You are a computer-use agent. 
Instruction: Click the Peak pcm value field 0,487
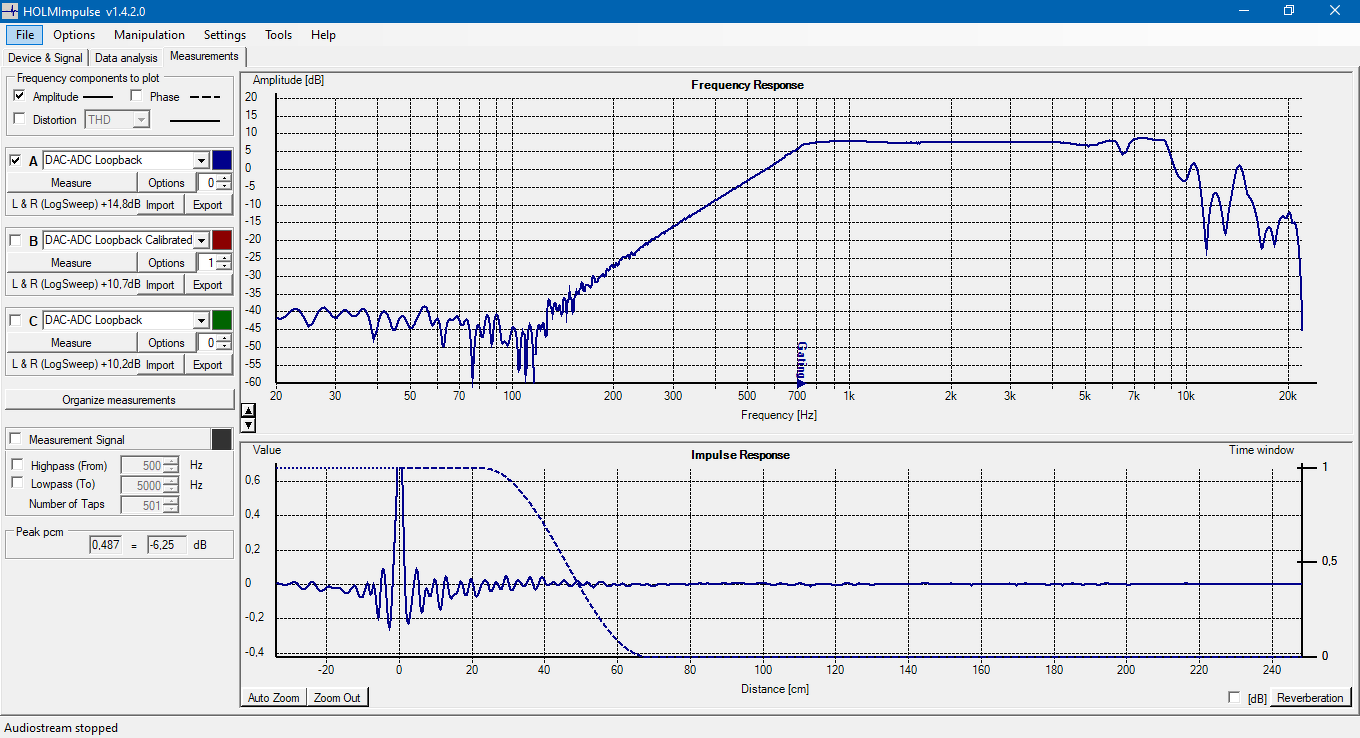tap(106, 545)
